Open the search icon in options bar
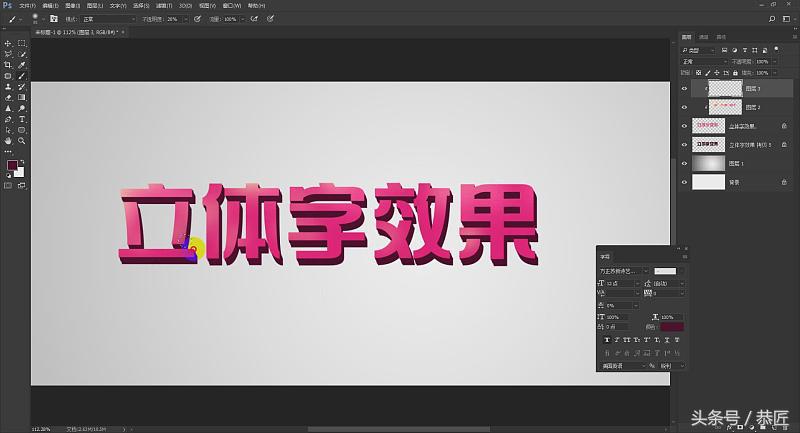This screenshot has width=800, height=433. (772, 19)
